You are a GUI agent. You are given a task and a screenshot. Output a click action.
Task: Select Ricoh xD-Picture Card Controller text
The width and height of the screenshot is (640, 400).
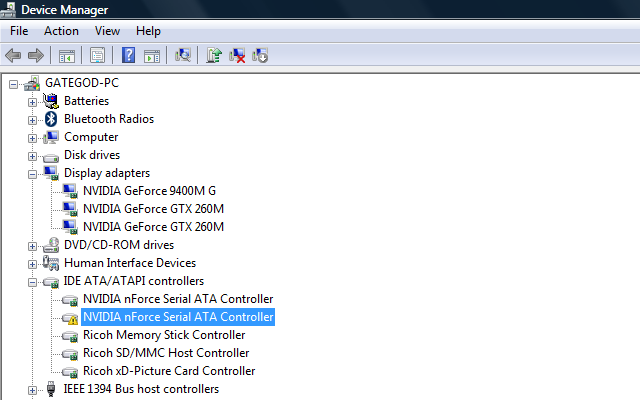(x=169, y=371)
